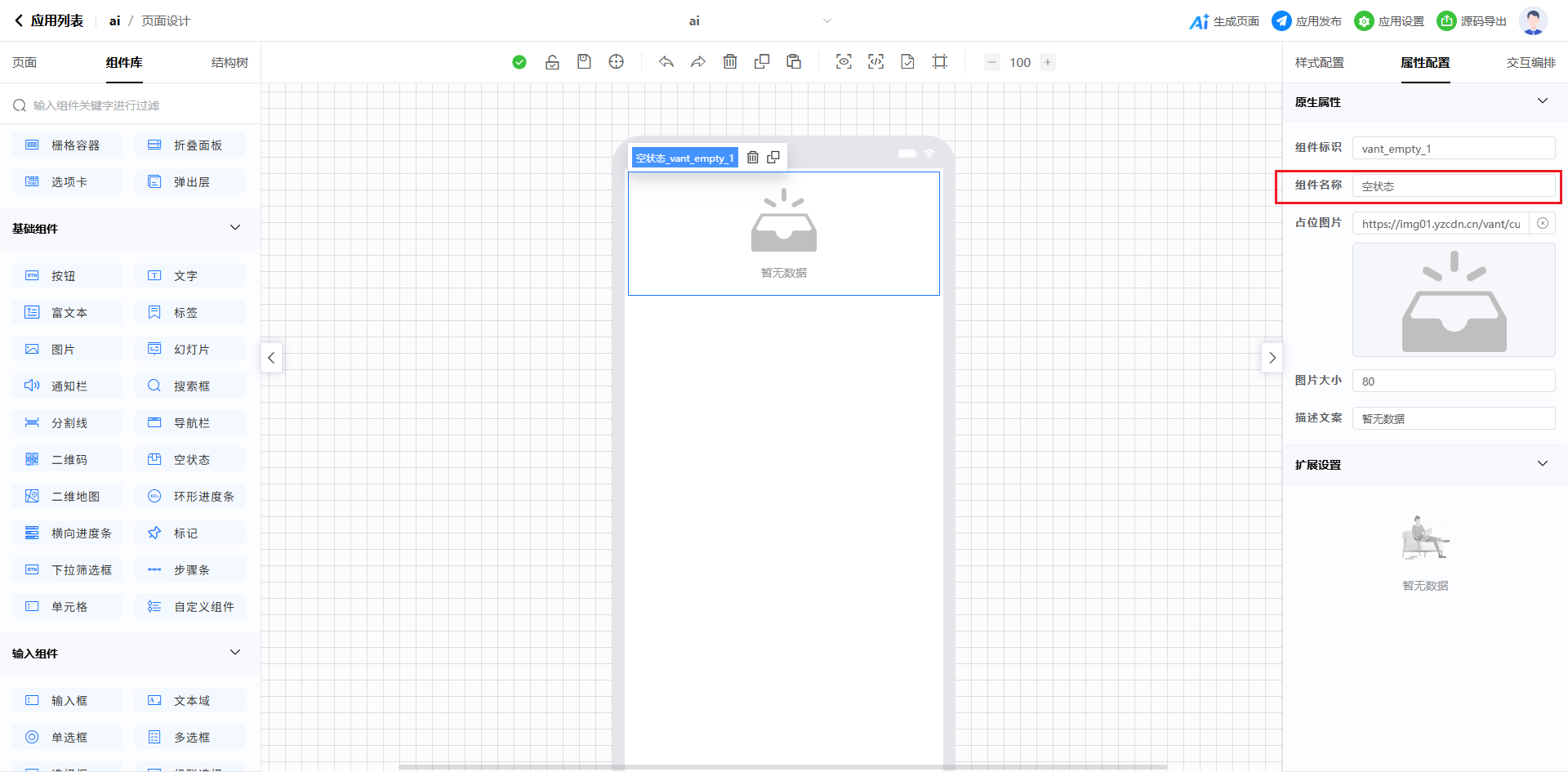Collapse the 原生属性 section
1568x772 pixels.
point(1542,101)
